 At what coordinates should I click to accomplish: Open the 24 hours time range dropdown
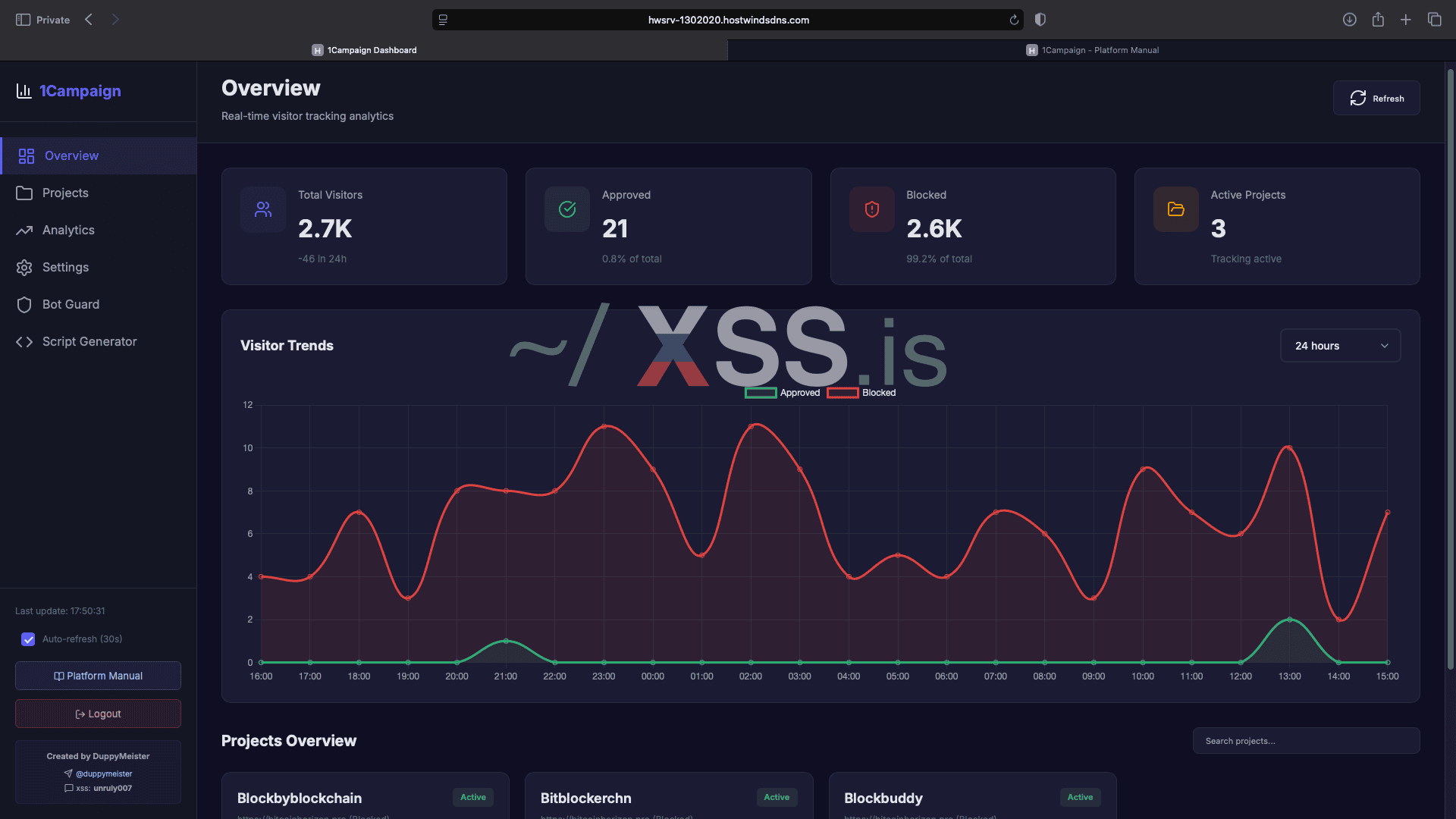click(x=1340, y=345)
